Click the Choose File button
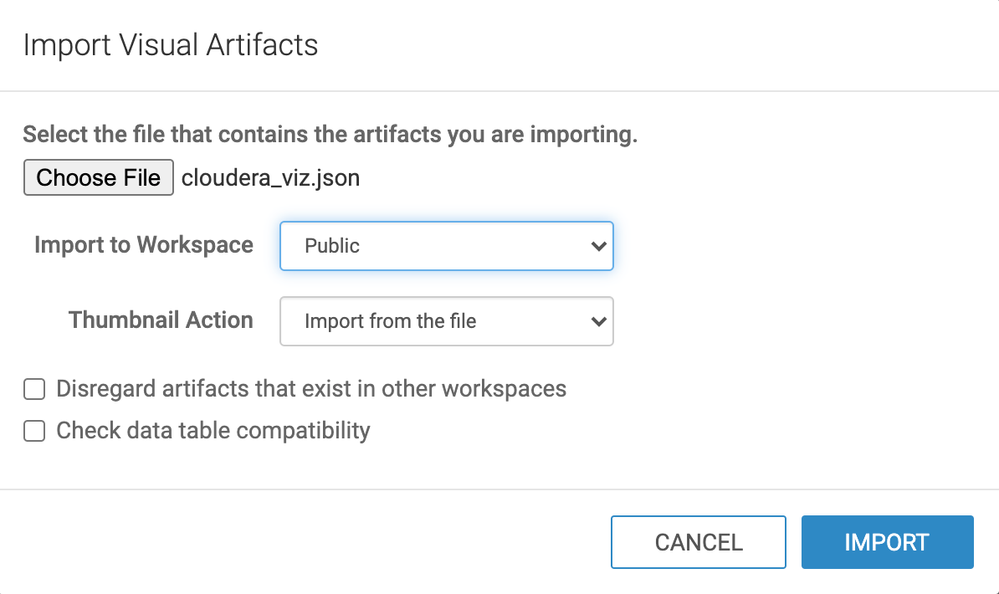 (98, 178)
